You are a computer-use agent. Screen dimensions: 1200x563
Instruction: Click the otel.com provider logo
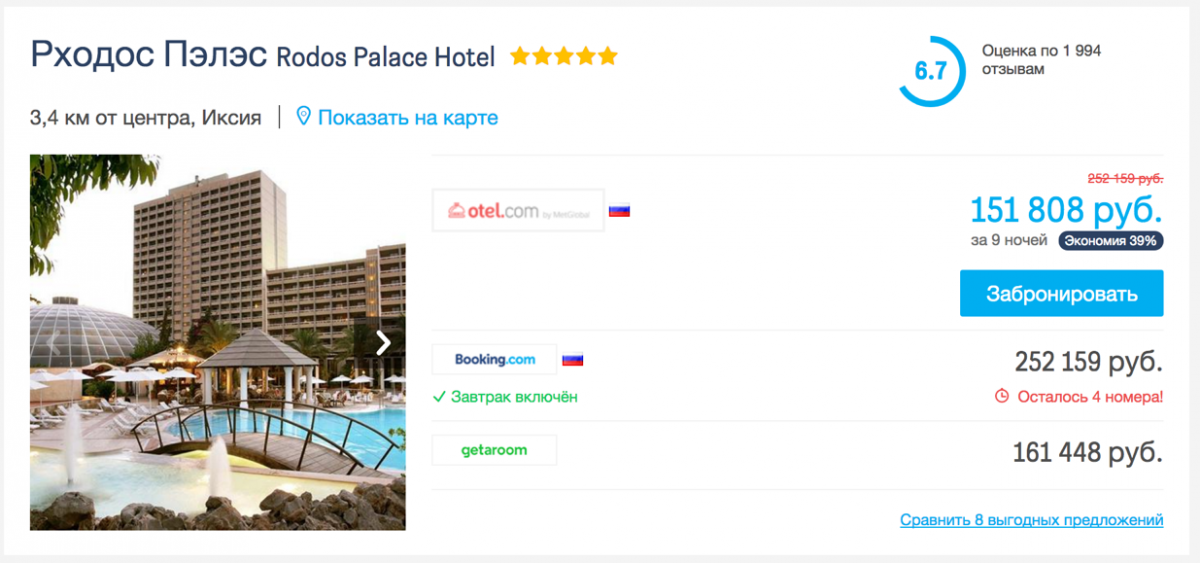pos(518,211)
